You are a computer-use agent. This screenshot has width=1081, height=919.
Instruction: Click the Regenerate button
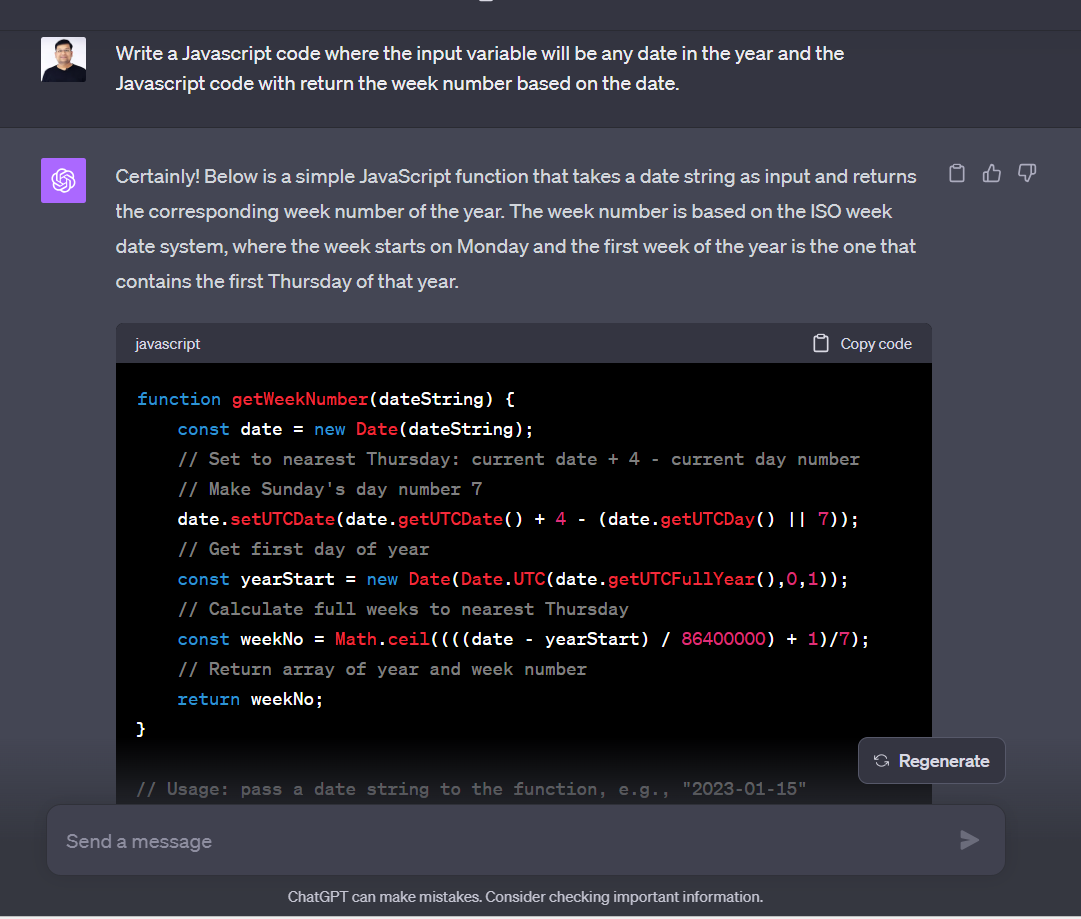[x=931, y=760]
